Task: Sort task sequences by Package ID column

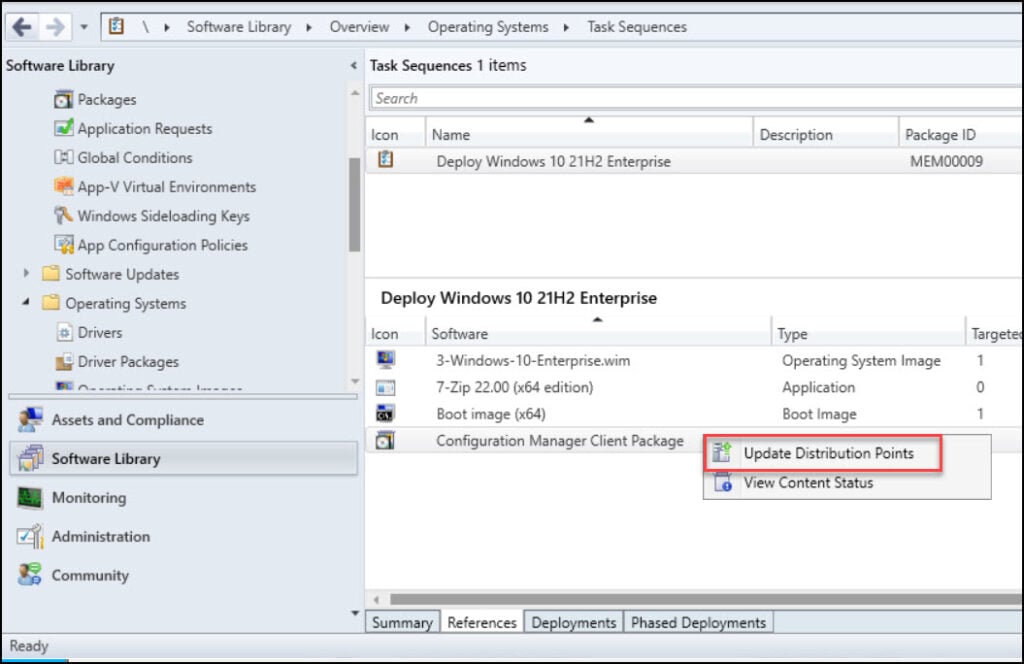Action: [961, 134]
